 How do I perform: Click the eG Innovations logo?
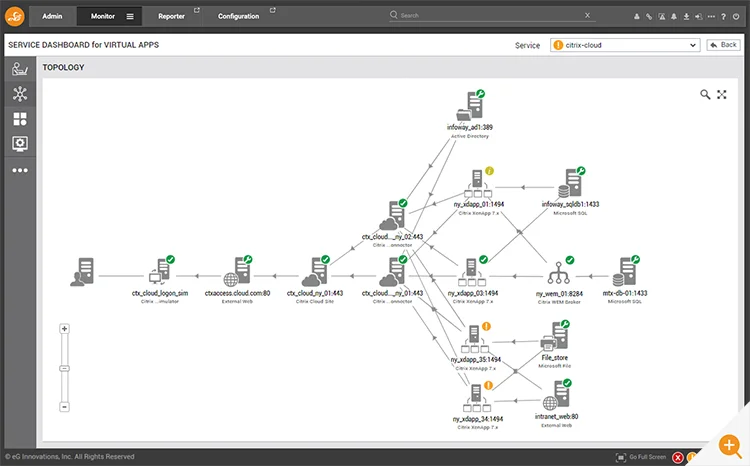14,16
